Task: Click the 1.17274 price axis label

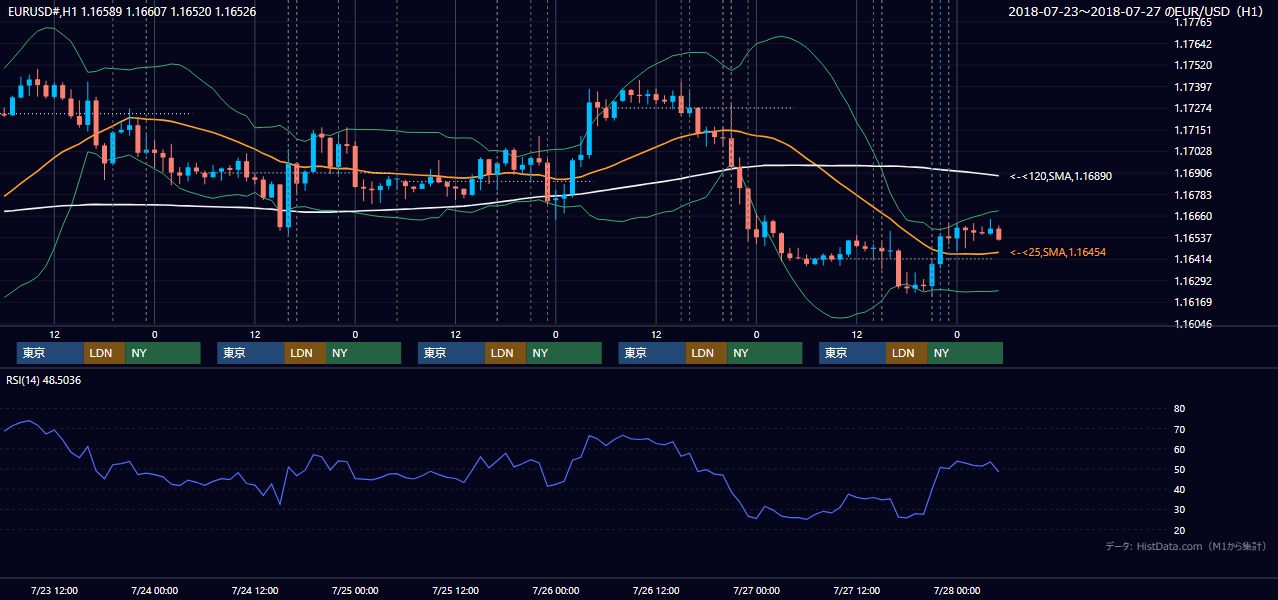Action: click(1193, 108)
